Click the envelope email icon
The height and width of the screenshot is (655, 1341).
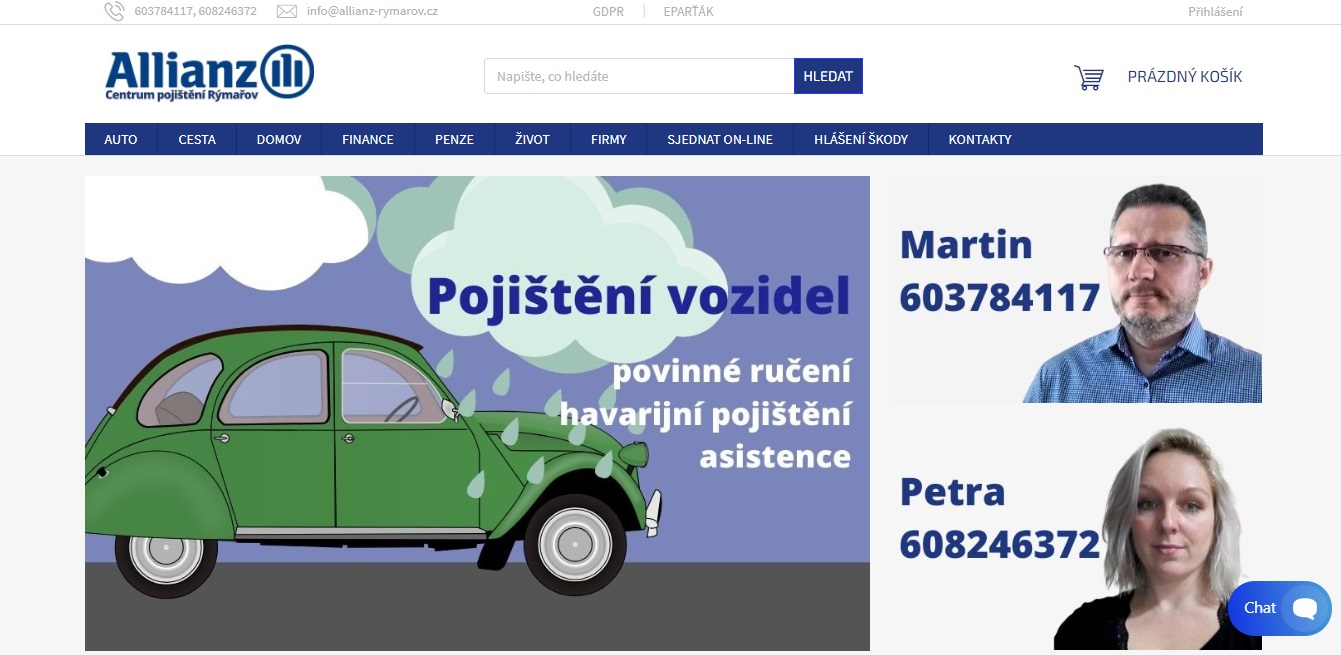point(287,12)
